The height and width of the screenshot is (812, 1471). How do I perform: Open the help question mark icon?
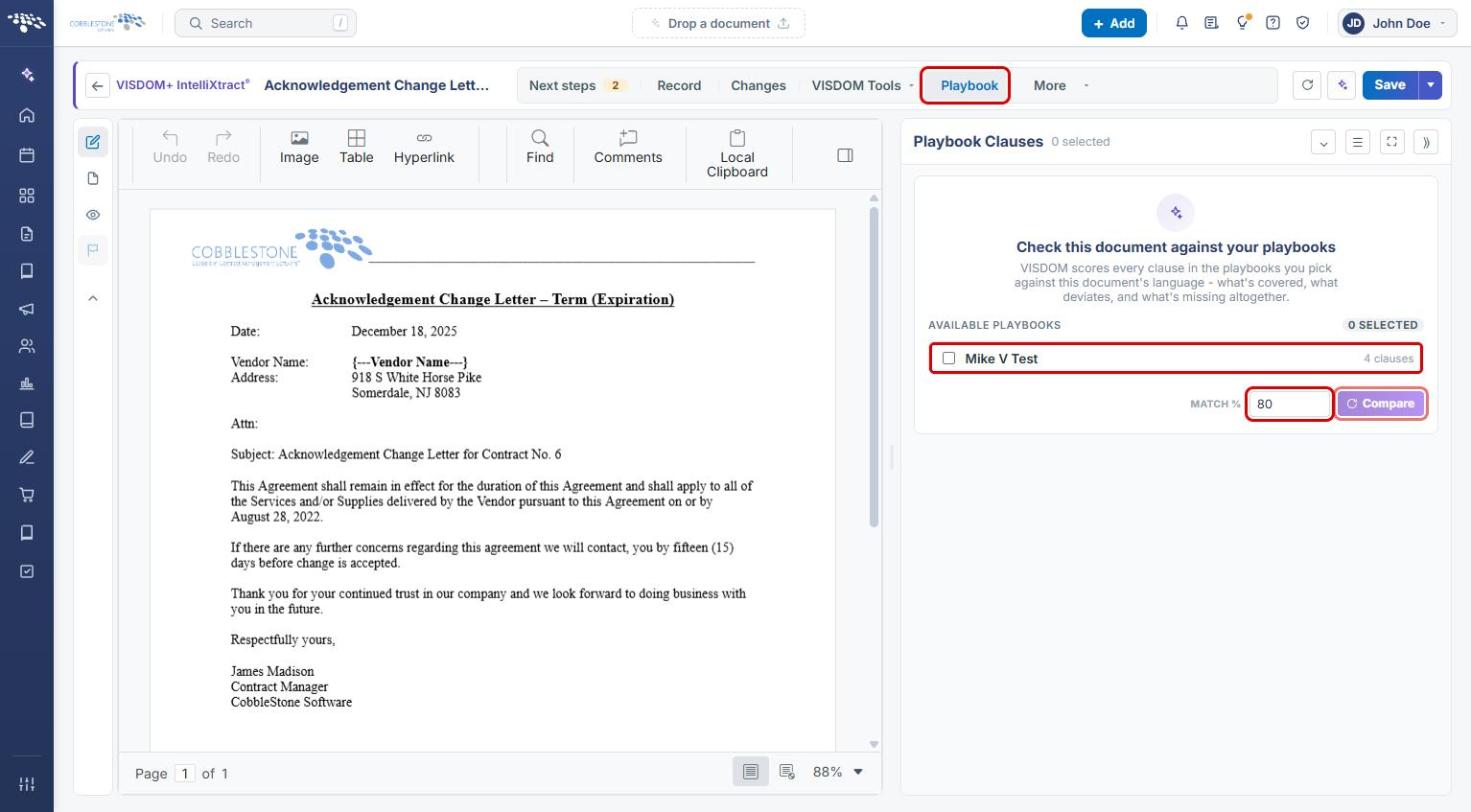(1273, 23)
